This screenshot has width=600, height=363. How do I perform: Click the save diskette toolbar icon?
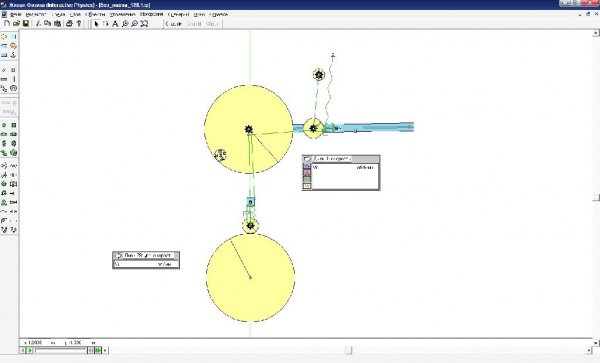pos(26,24)
